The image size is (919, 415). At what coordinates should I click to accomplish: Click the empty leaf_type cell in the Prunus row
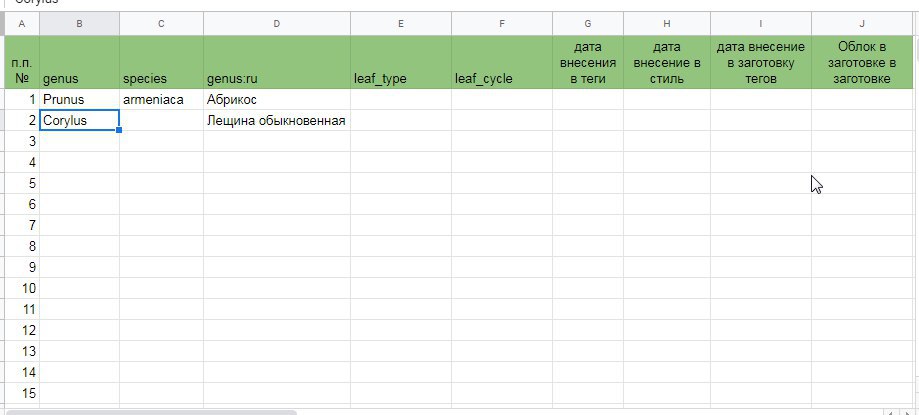[401, 100]
